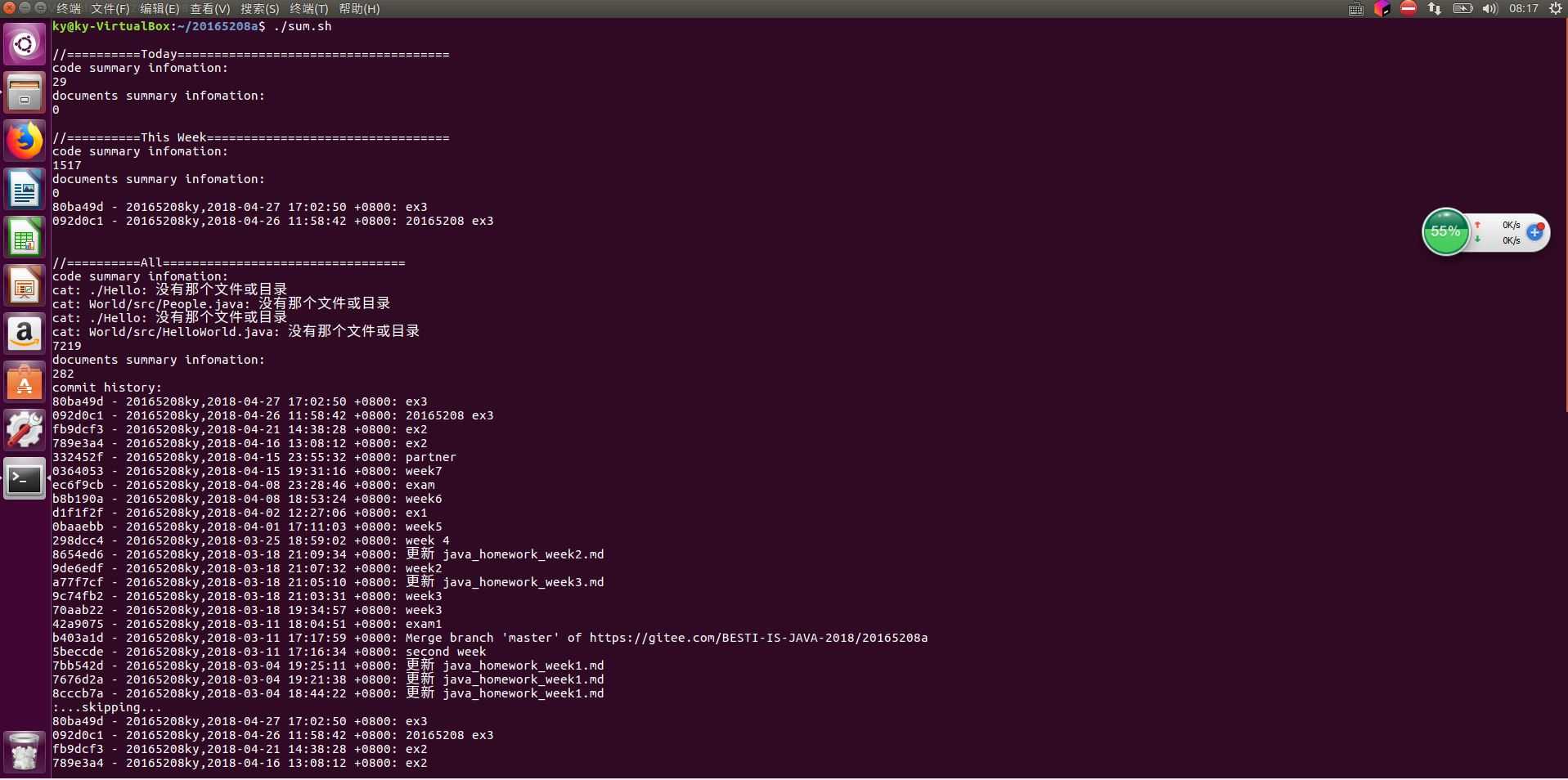1568x780 pixels.
Task: Open the Files manager from the launcher
Action: pyautogui.click(x=25, y=92)
